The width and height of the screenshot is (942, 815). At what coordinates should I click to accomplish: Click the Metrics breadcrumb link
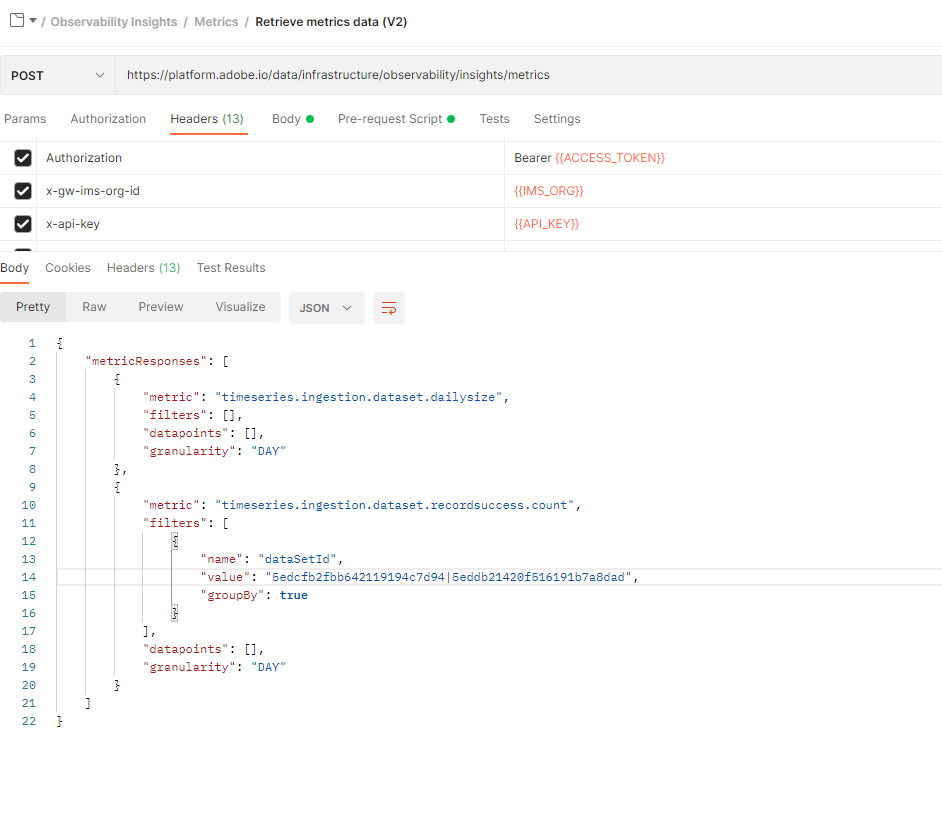pyautogui.click(x=217, y=21)
